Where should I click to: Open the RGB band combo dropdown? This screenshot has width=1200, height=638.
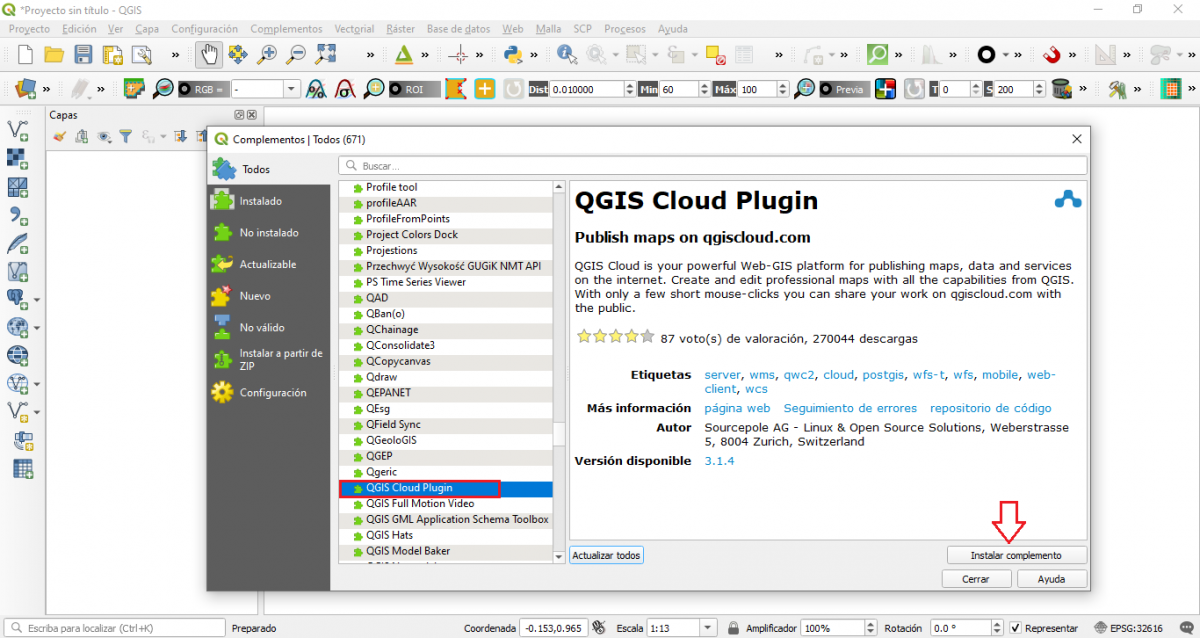pyautogui.click(x=291, y=88)
